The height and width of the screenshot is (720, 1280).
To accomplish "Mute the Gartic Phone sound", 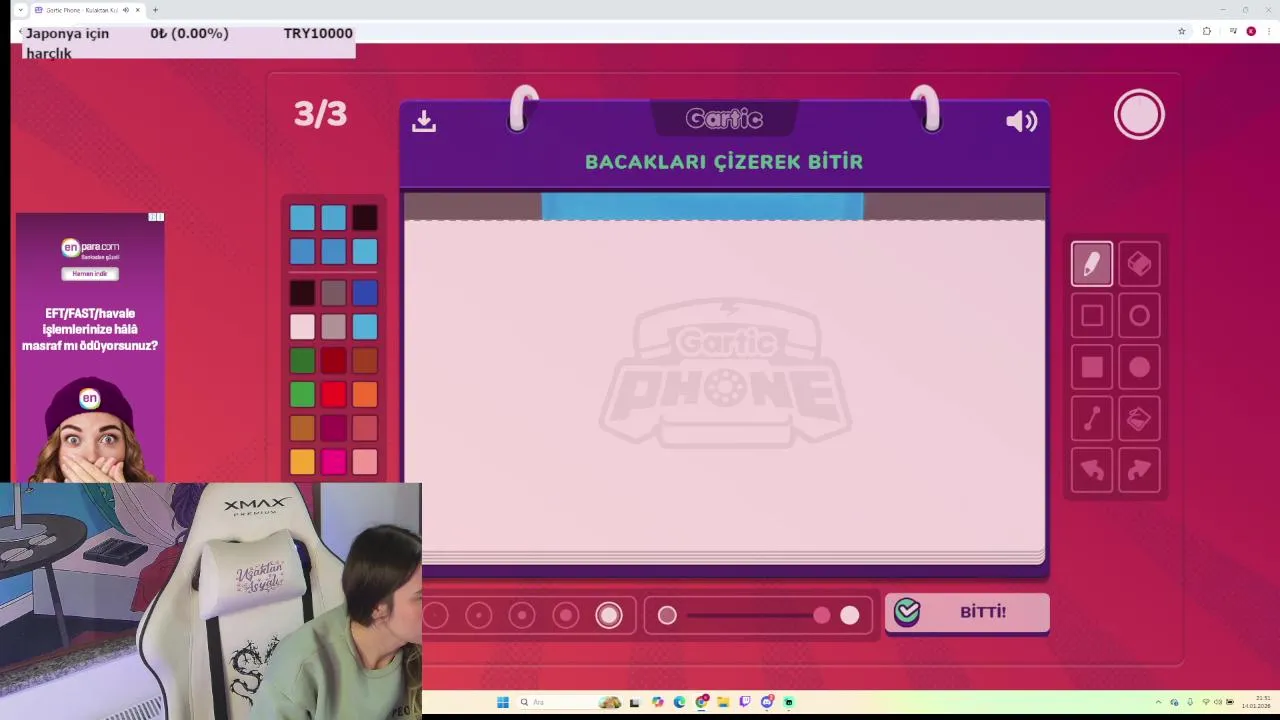I will 1021,121.
